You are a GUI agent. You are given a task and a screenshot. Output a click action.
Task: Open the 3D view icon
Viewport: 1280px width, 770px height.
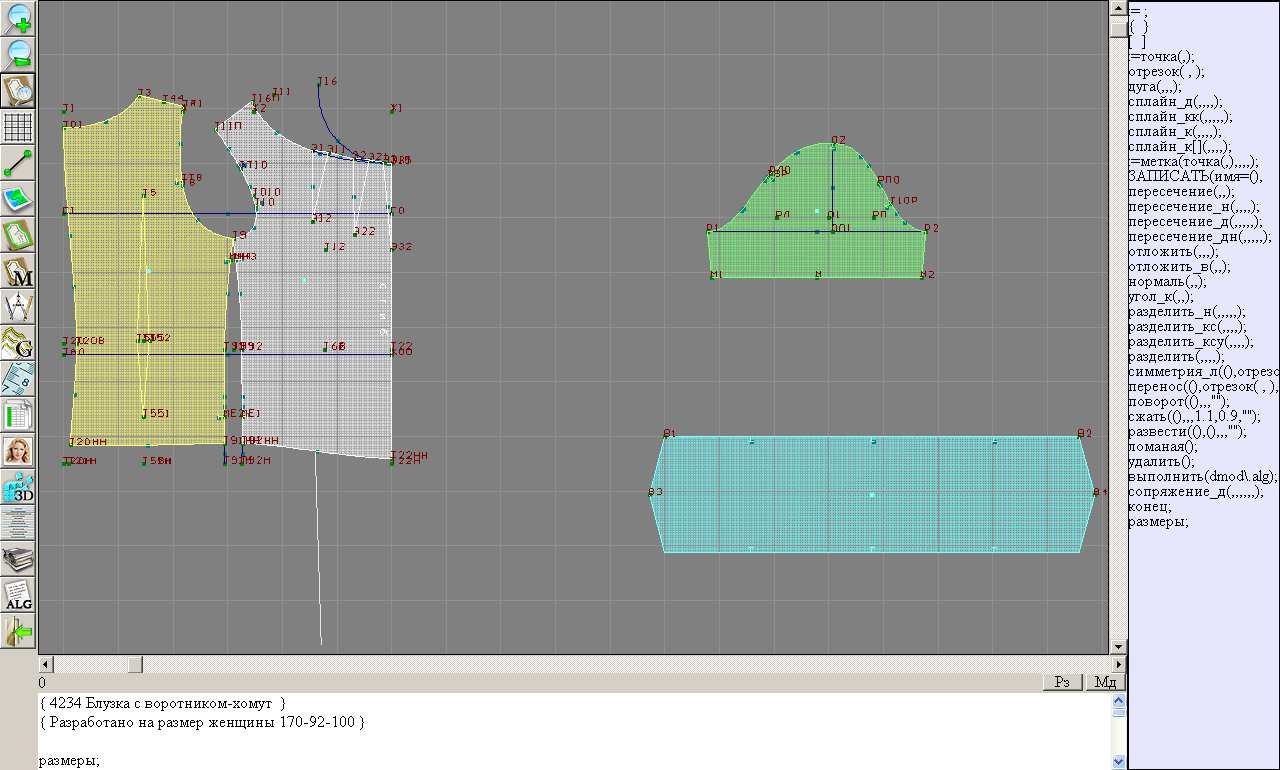coord(19,487)
